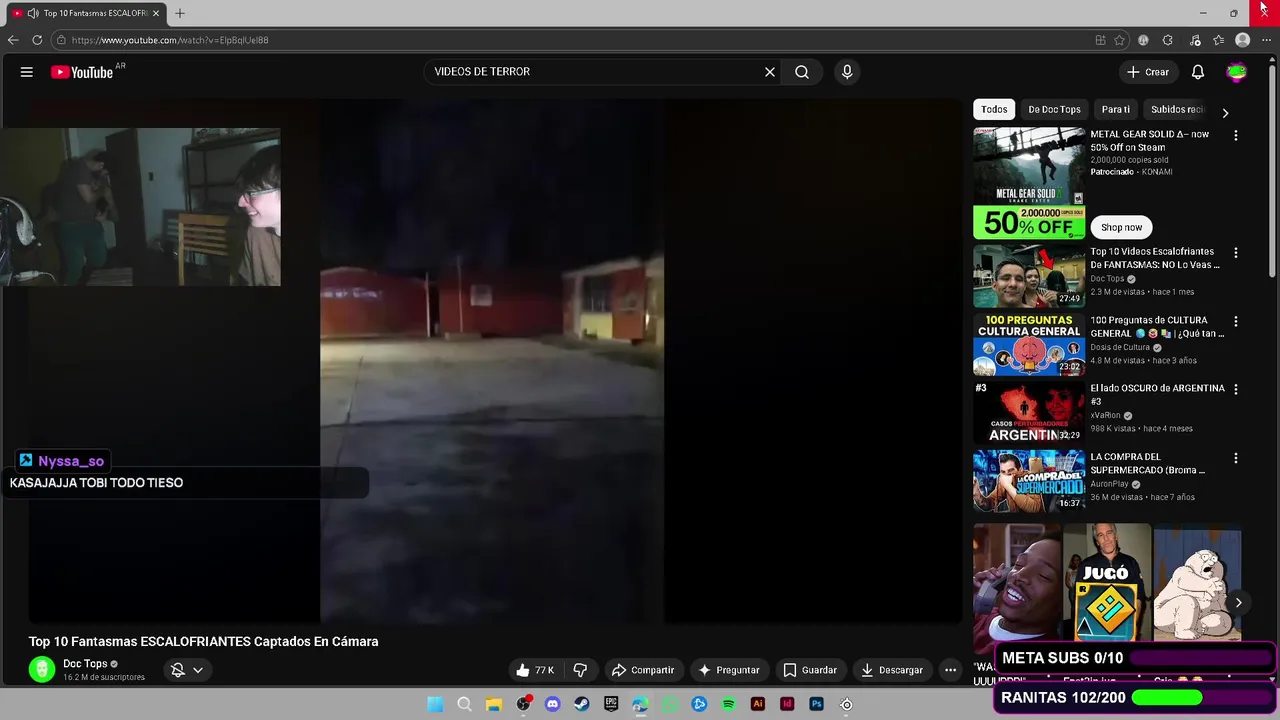Click Compartir to share video
This screenshot has width=1280, height=720.
(643, 670)
